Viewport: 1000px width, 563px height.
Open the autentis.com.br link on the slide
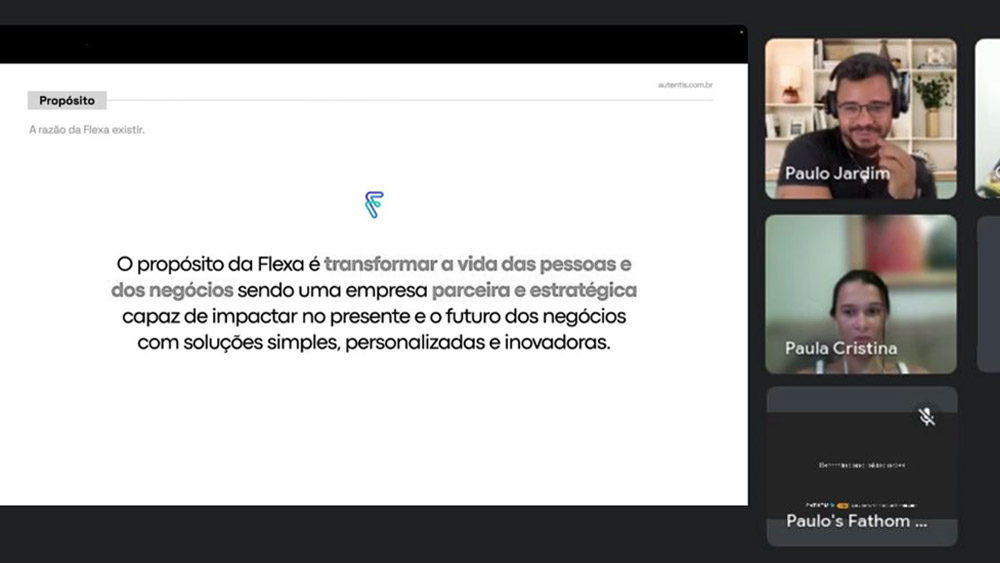point(685,85)
